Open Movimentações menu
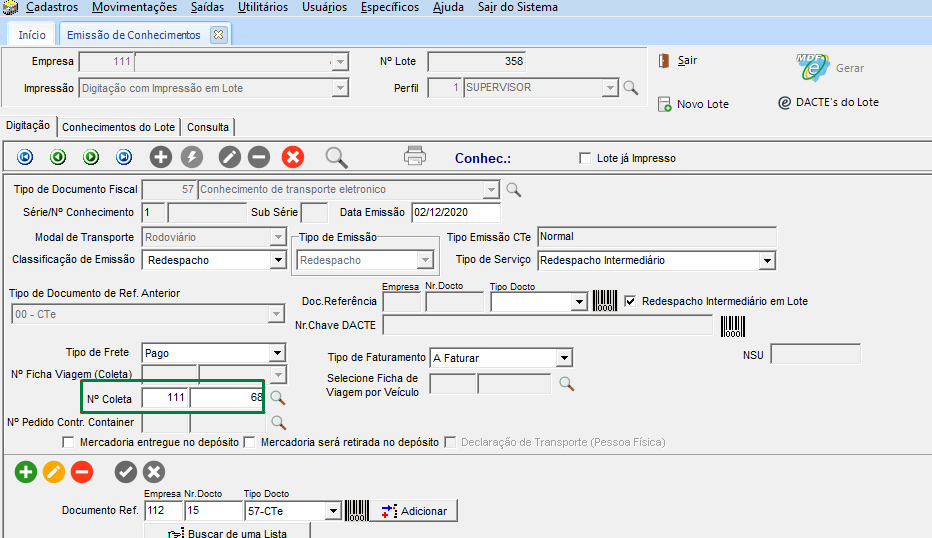 (134, 7)
